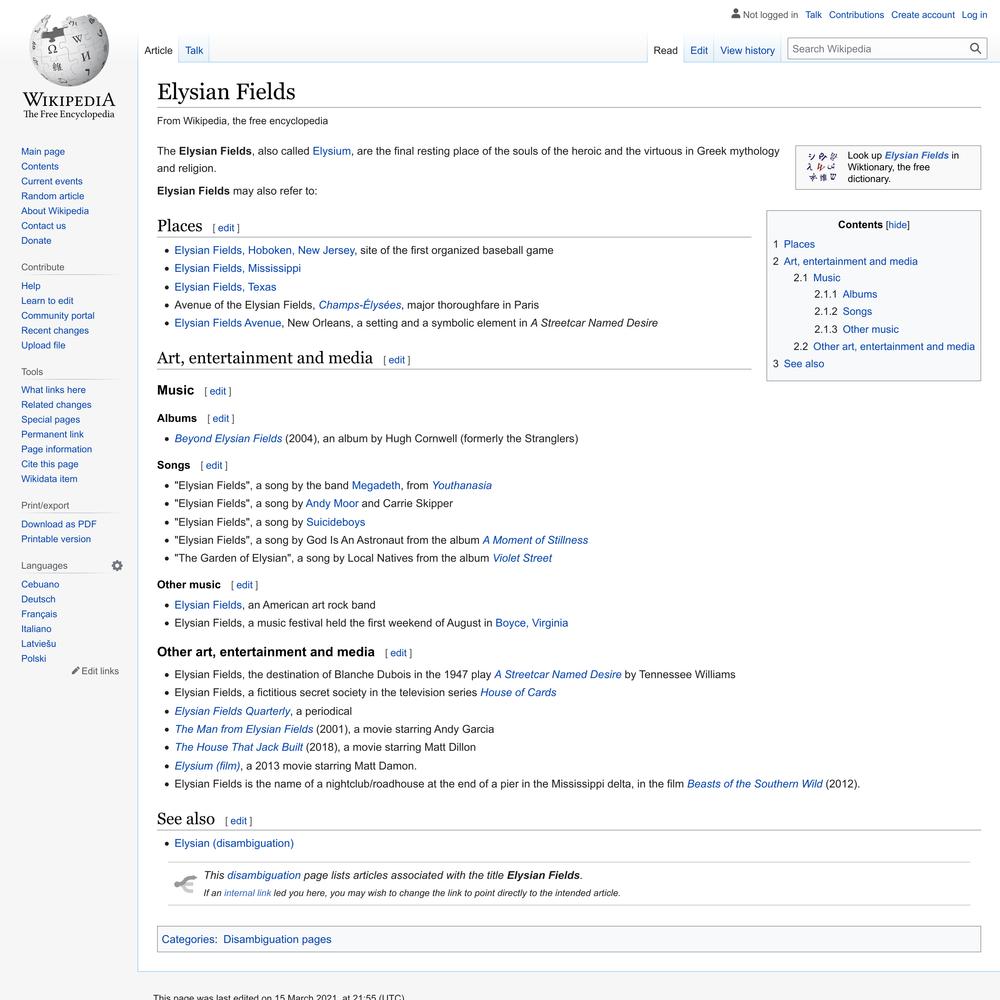The height and width of the screenshot is (1000, 1000).
Task: Click the disambiguation fork icon
Action: pyautogui.click(x=186, y=883)
